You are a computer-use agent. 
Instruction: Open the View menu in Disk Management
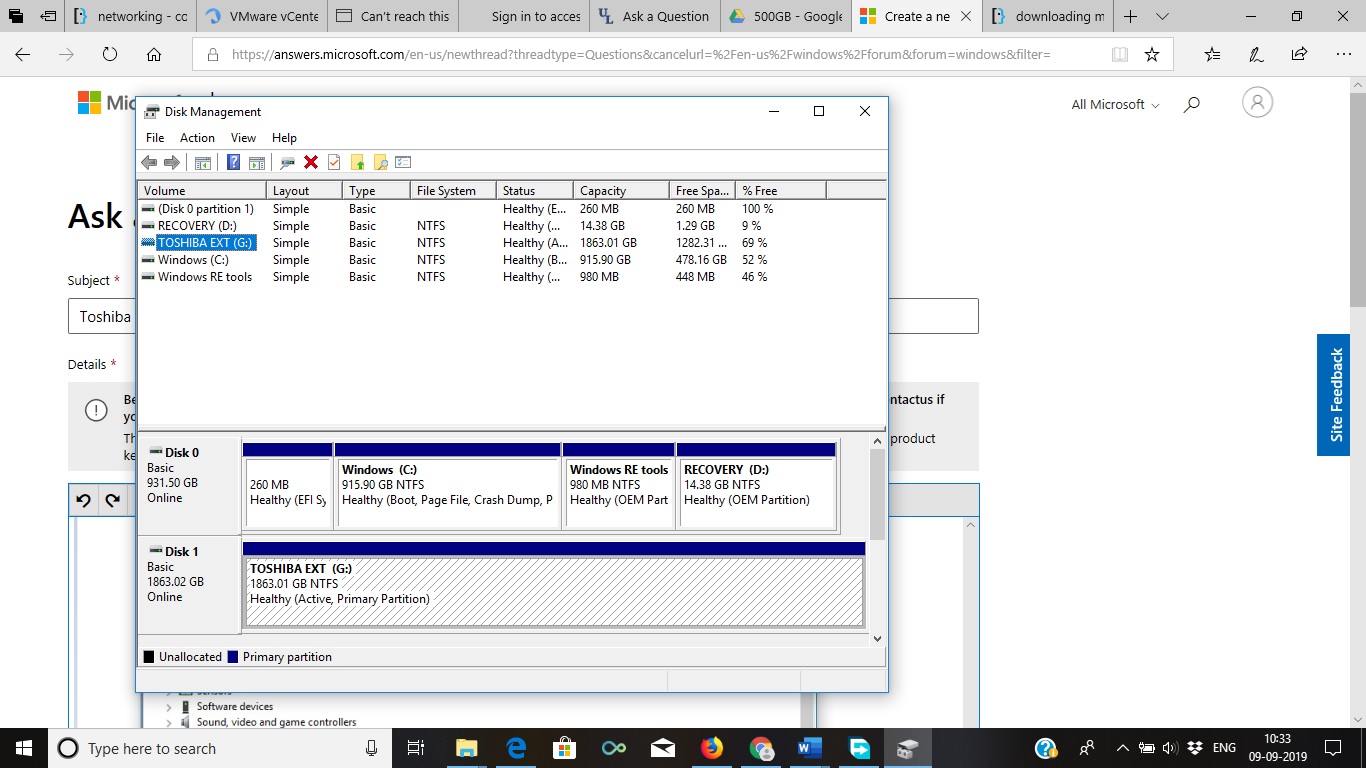(x=243, y=138)
